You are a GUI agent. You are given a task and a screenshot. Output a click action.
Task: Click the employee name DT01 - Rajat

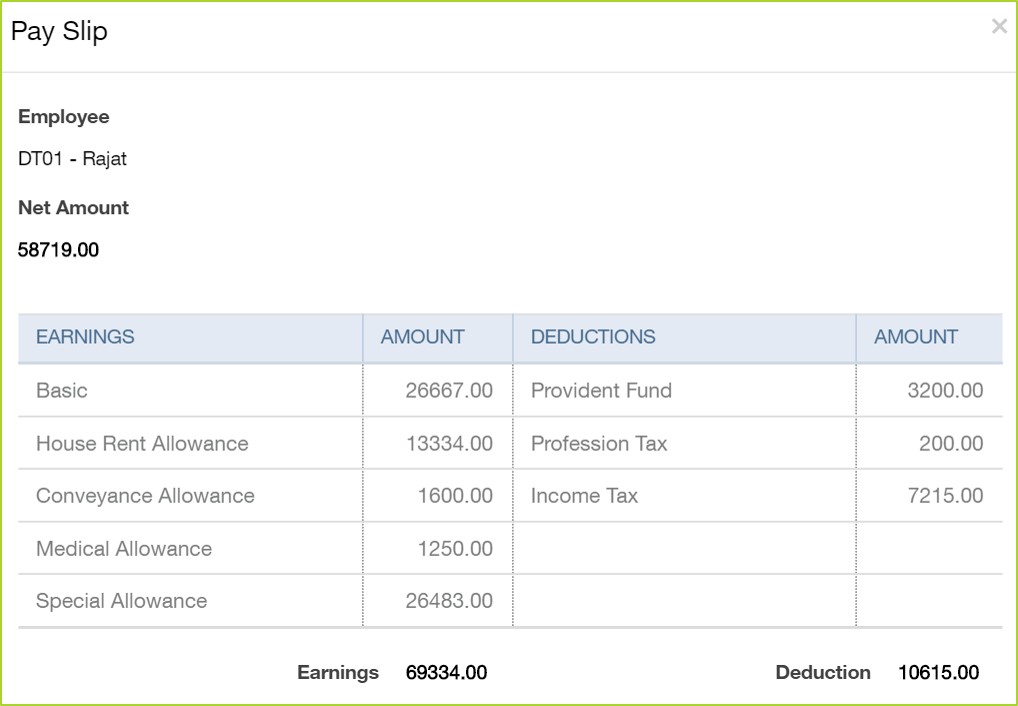tap(72, 158)
